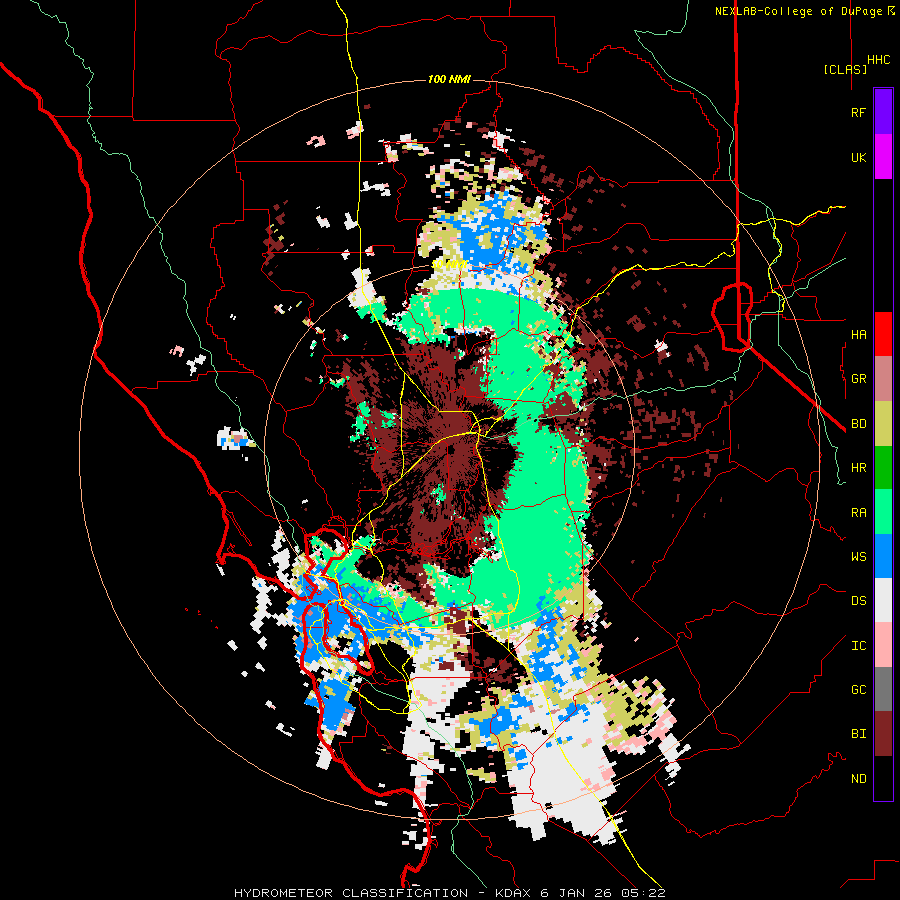Click the GC gray legend swatch
900x900 pixels.
(883, 689)
